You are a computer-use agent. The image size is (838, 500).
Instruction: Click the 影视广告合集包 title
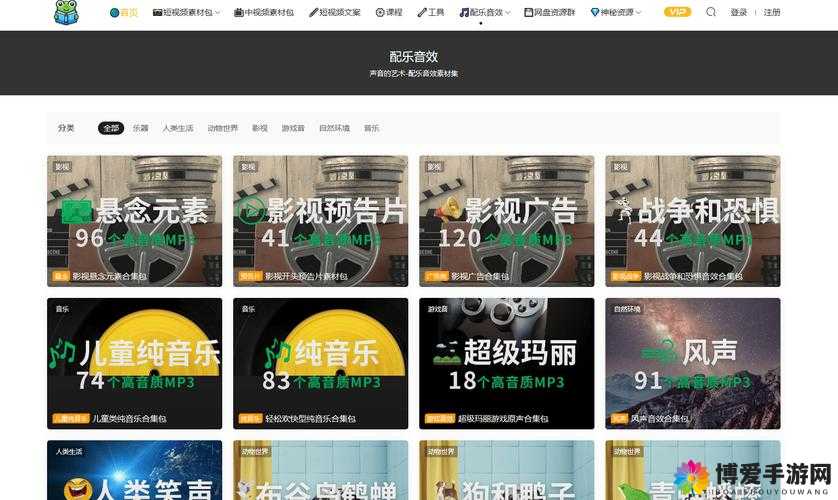(480, 276)
